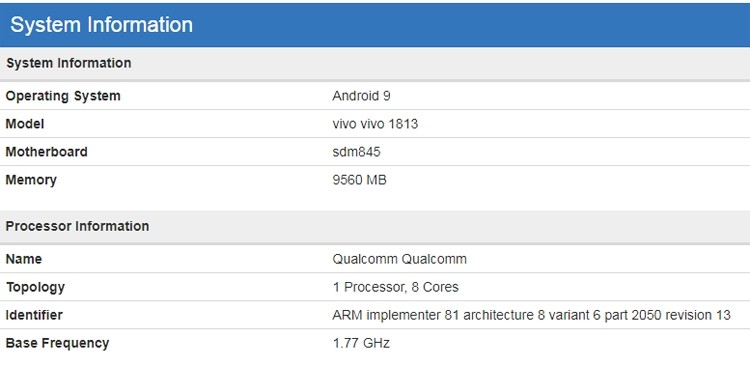Select the 1.77 GHz frequency value
The width and height of the screenshot is (750, 365).
pyautogui.click(x=361, y=343)
